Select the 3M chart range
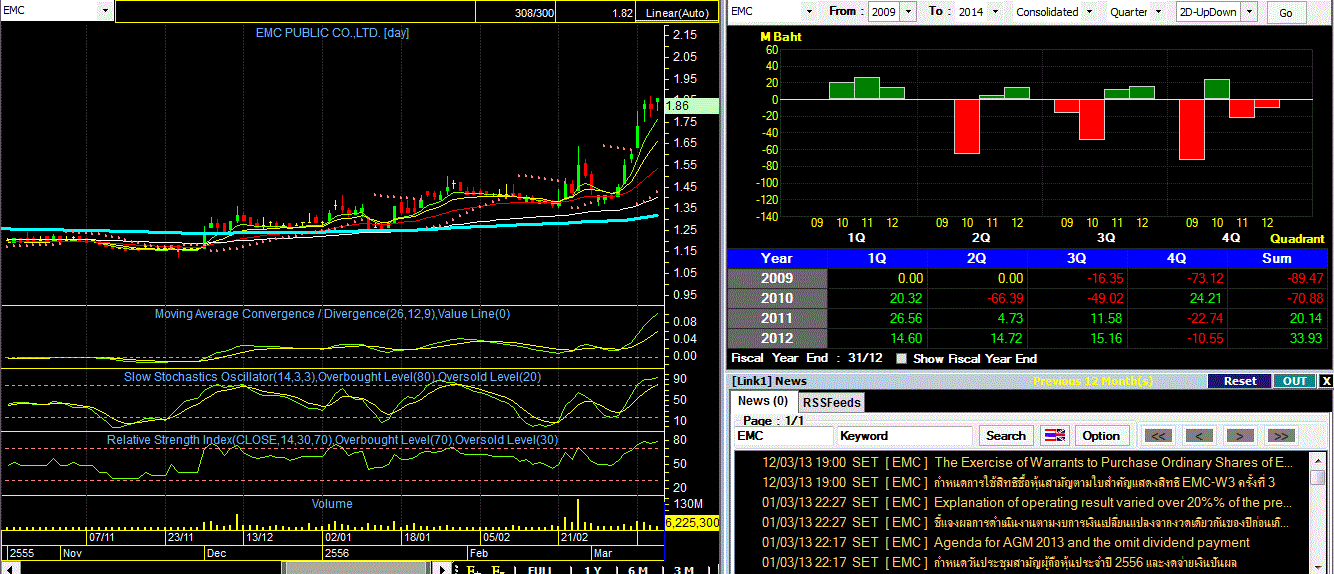The height and width of the screenshot is (574, 1334). point(684,570)
